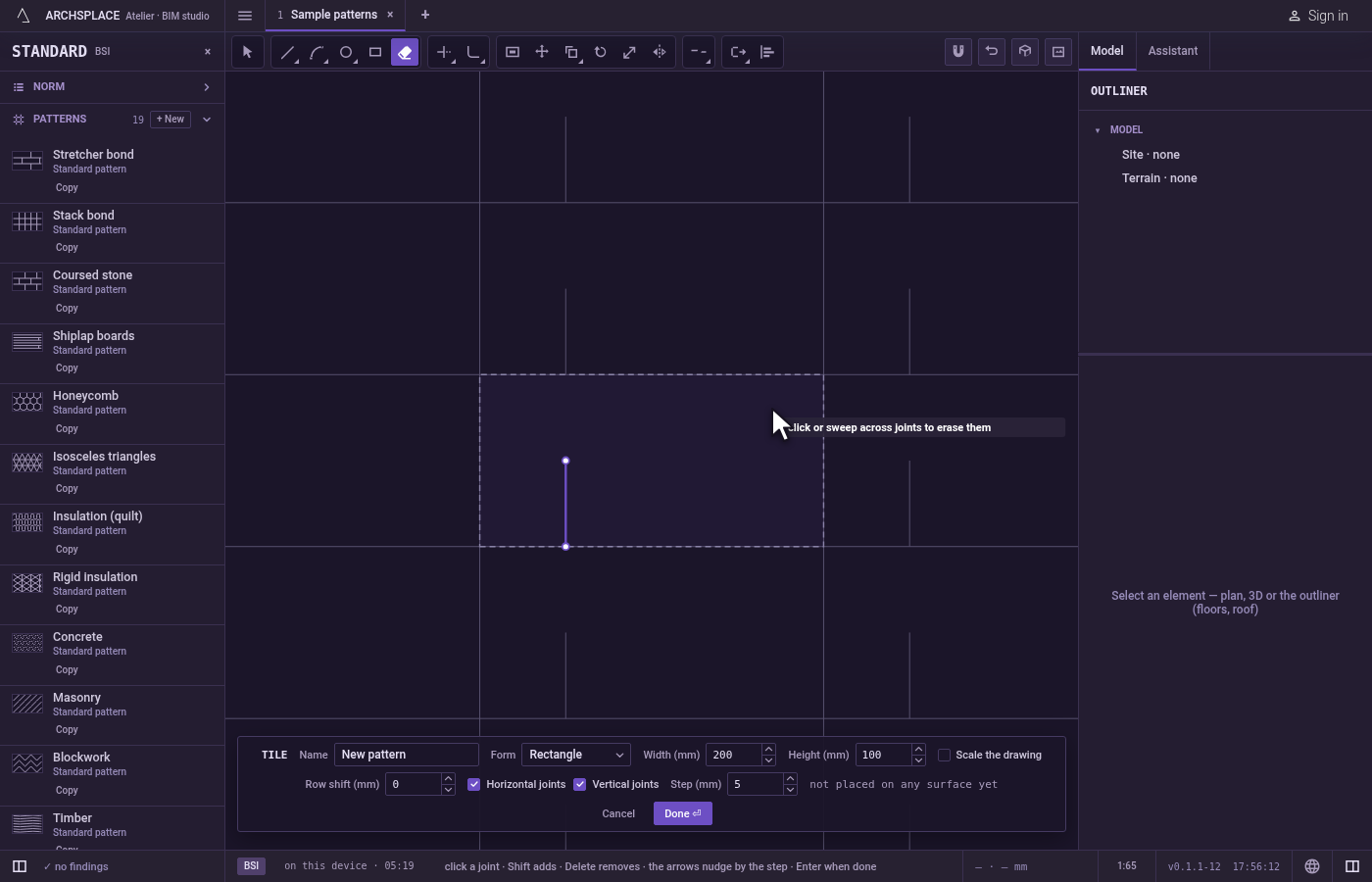Select the Rotate tool
Screen dimensions: 1372x882
pyautogui.click(x=601, y=52)
